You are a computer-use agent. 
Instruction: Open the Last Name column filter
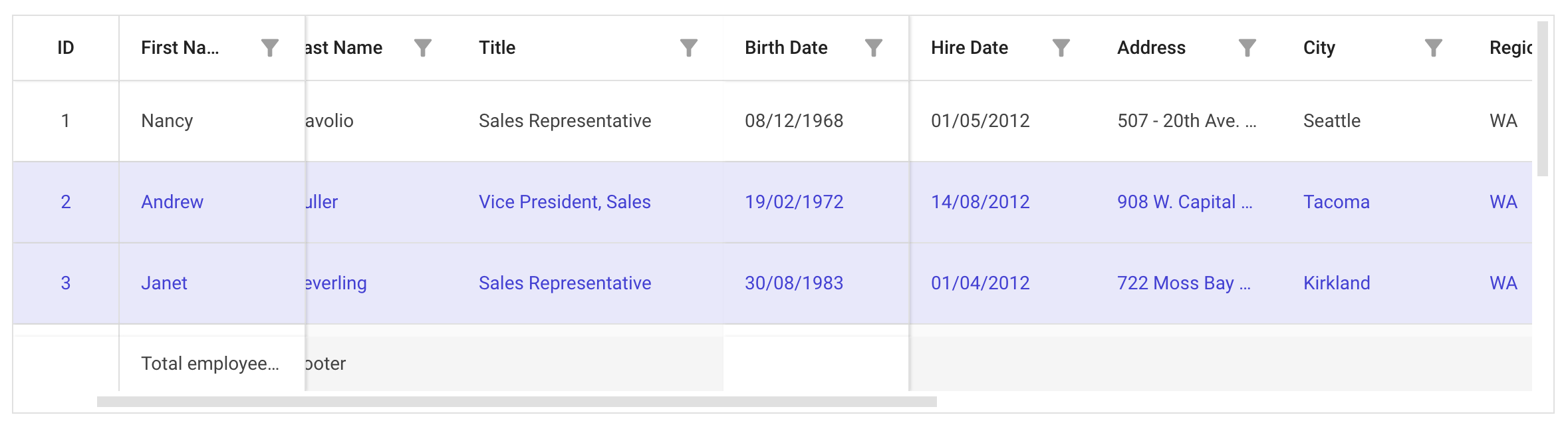(423, 48)
